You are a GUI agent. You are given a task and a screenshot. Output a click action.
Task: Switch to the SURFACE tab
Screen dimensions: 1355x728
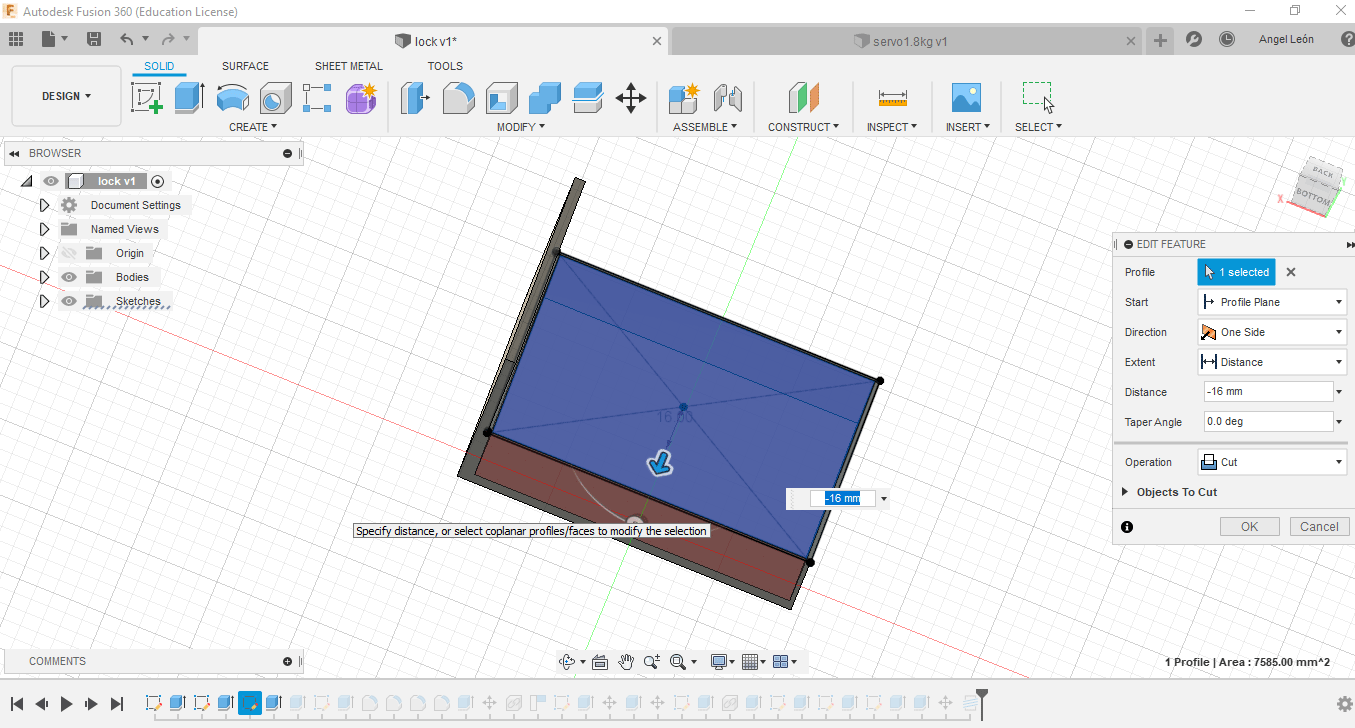[245, 66]
